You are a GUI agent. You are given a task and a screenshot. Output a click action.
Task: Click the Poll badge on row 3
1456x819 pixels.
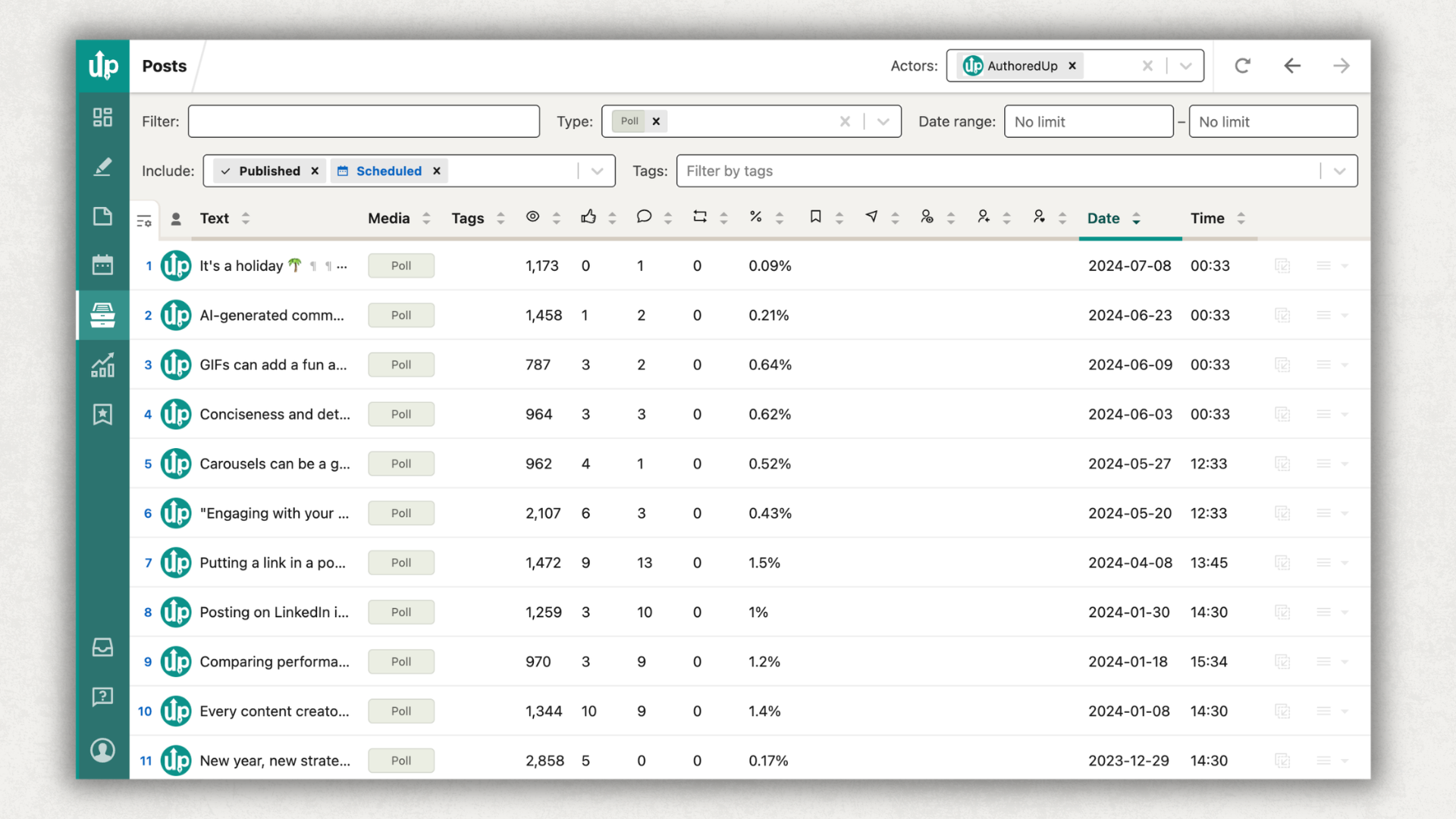coord(400,364)
